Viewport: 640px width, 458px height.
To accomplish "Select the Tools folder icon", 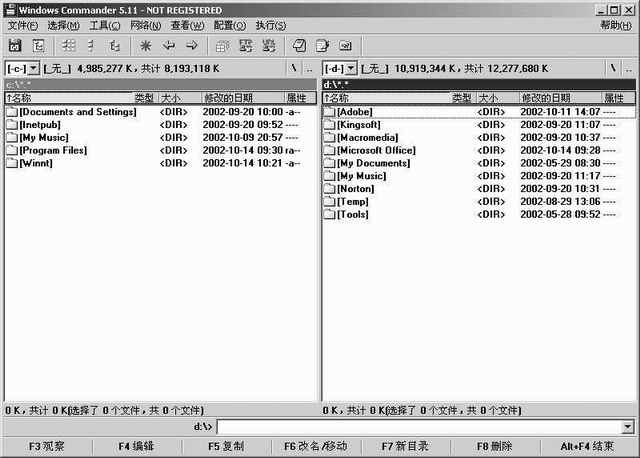I will click(330, 214).
